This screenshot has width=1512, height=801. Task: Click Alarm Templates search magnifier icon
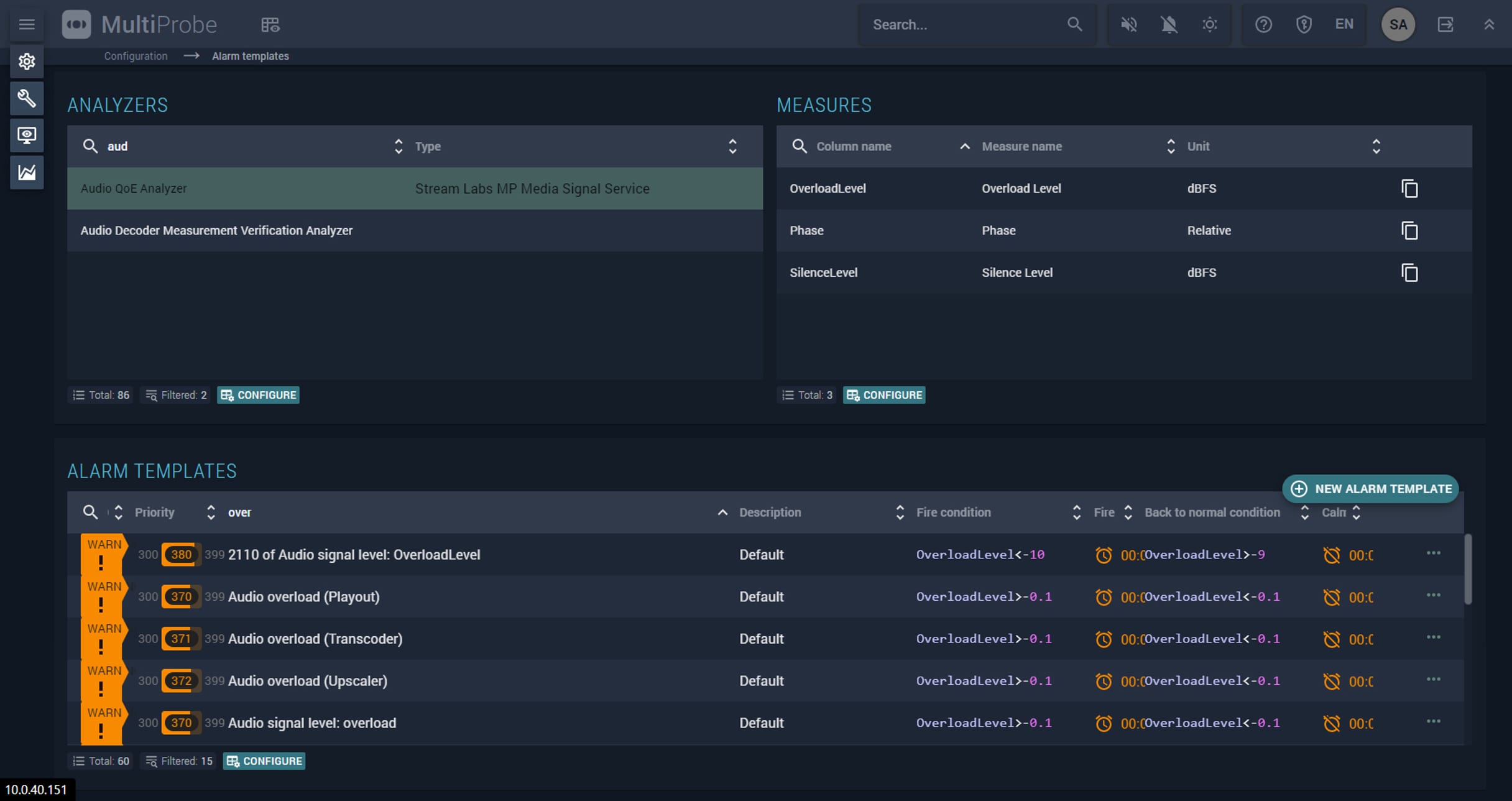coord(90,512)
